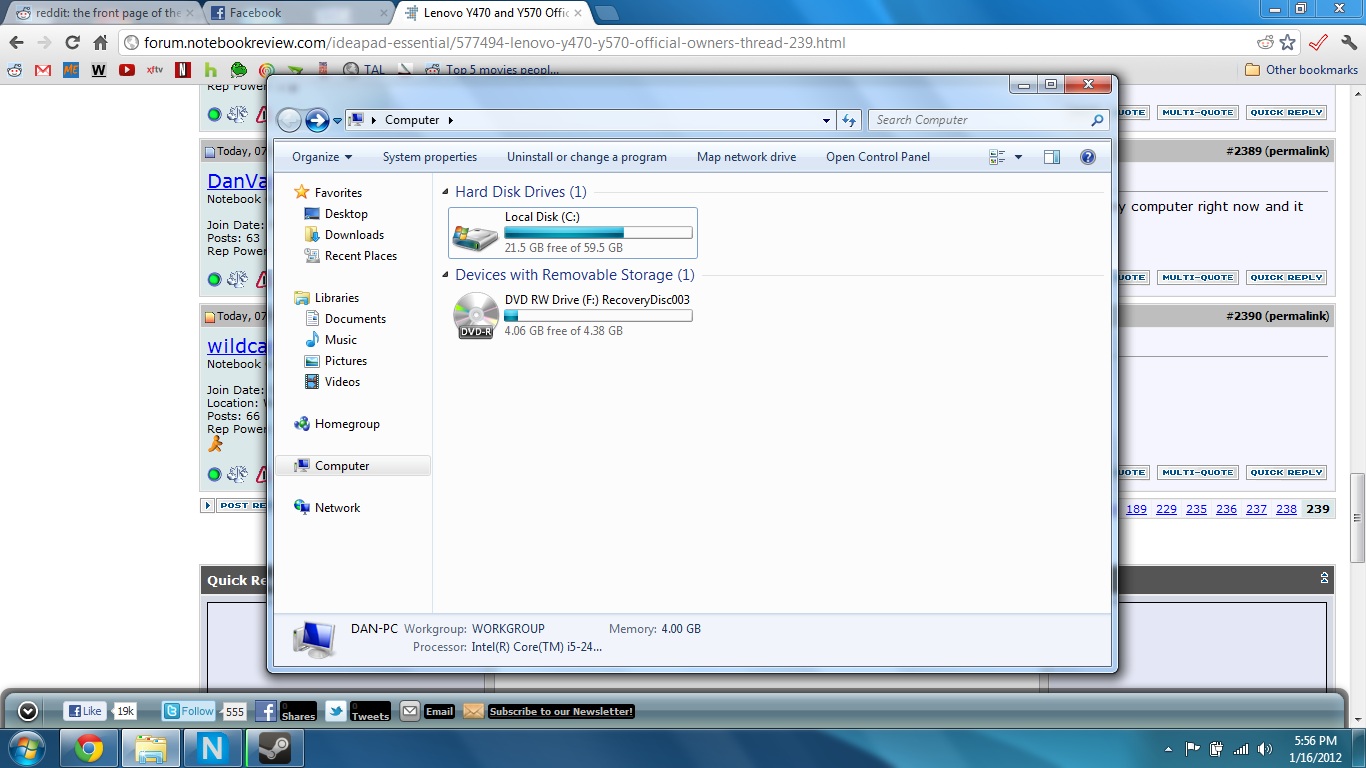This screenshot has width=1366, height=768.
Task: Select the Local Disk (C:) drive
Action: (x=573, y=233)
